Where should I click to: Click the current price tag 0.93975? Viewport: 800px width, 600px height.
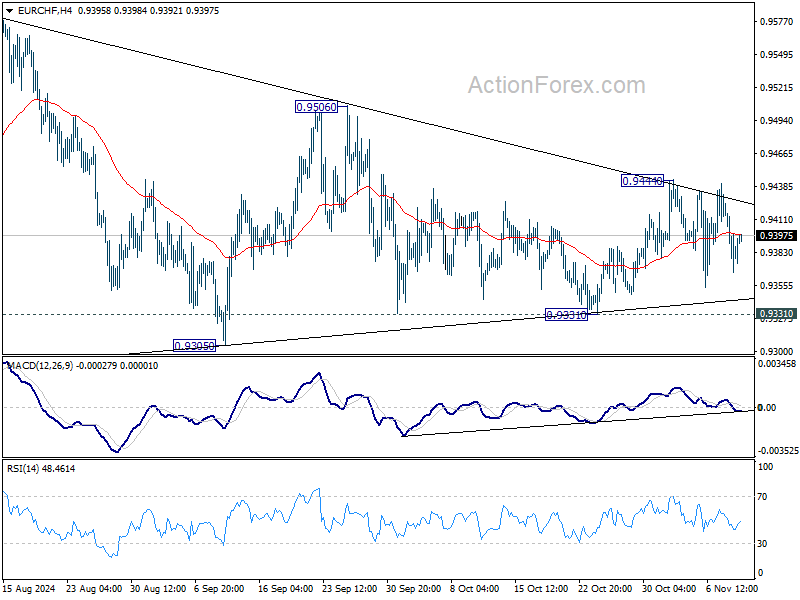[776, 235]
